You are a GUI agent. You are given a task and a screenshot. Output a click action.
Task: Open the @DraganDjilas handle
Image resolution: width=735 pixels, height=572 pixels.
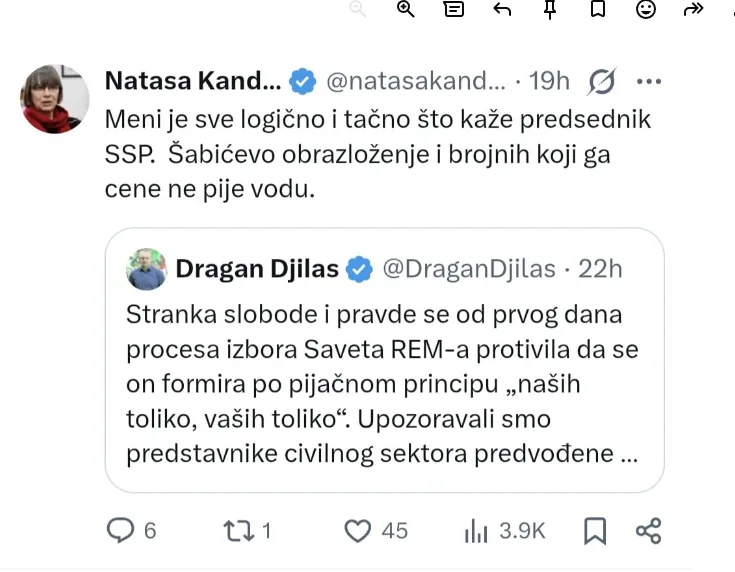[469, 269]
